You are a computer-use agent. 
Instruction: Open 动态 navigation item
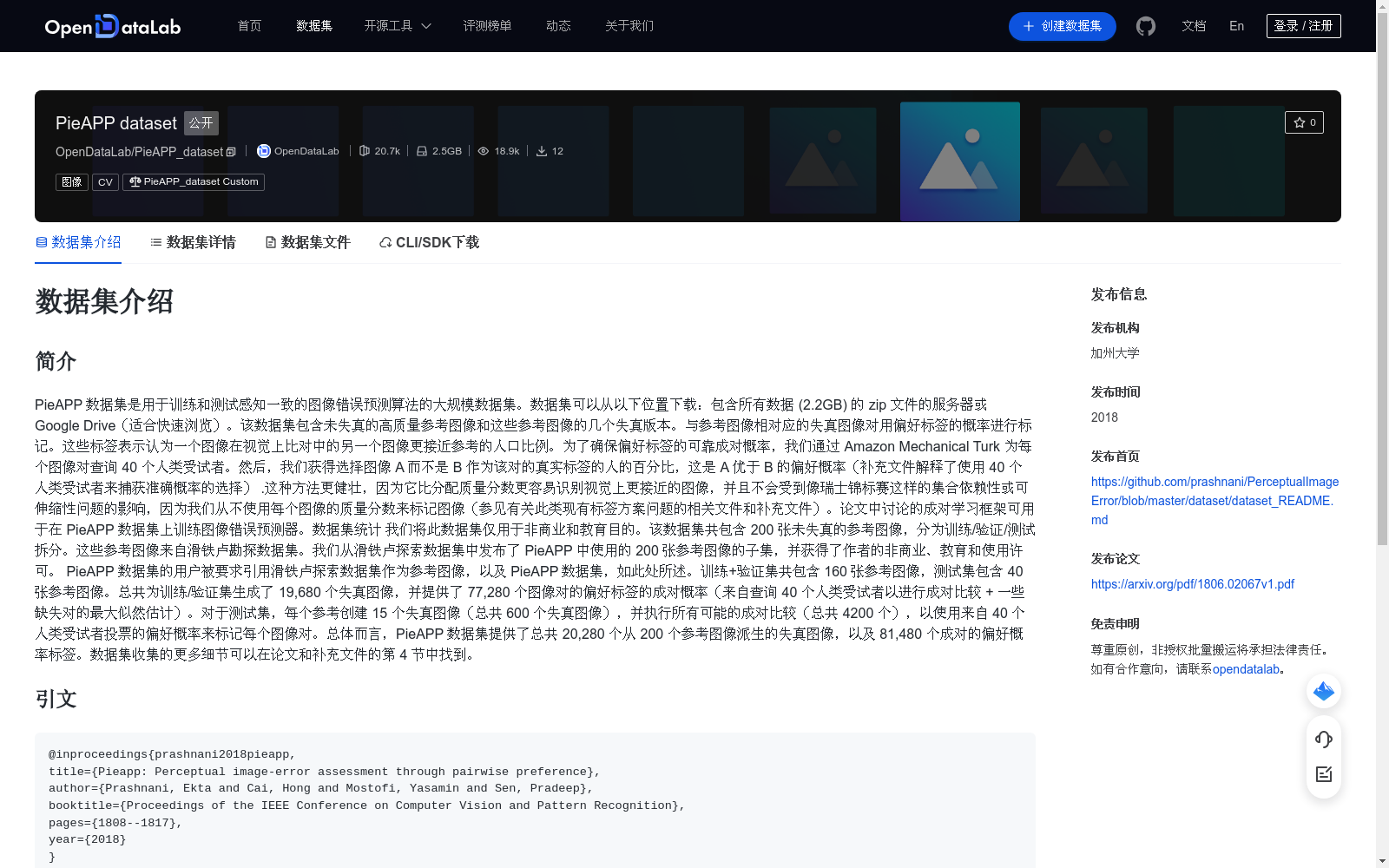[558, 26]
